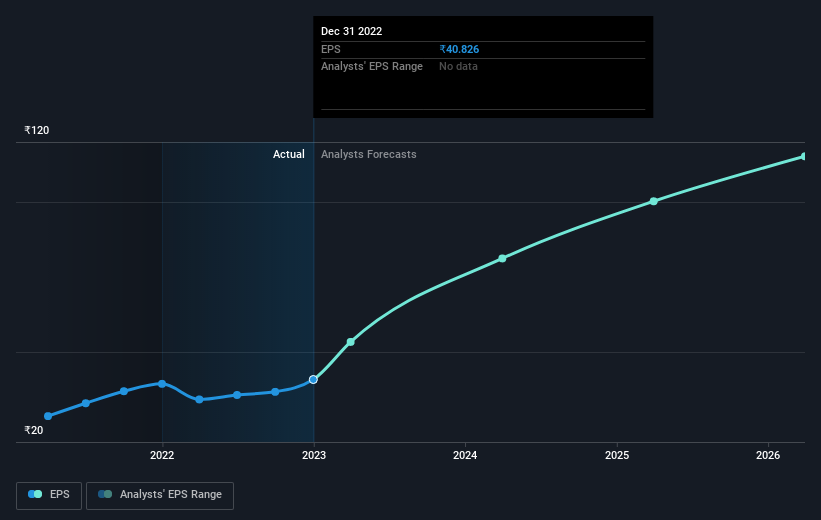Toggle the EPS legend button
The width and height of the screenshot is (821, 520).
coord(49,495)
